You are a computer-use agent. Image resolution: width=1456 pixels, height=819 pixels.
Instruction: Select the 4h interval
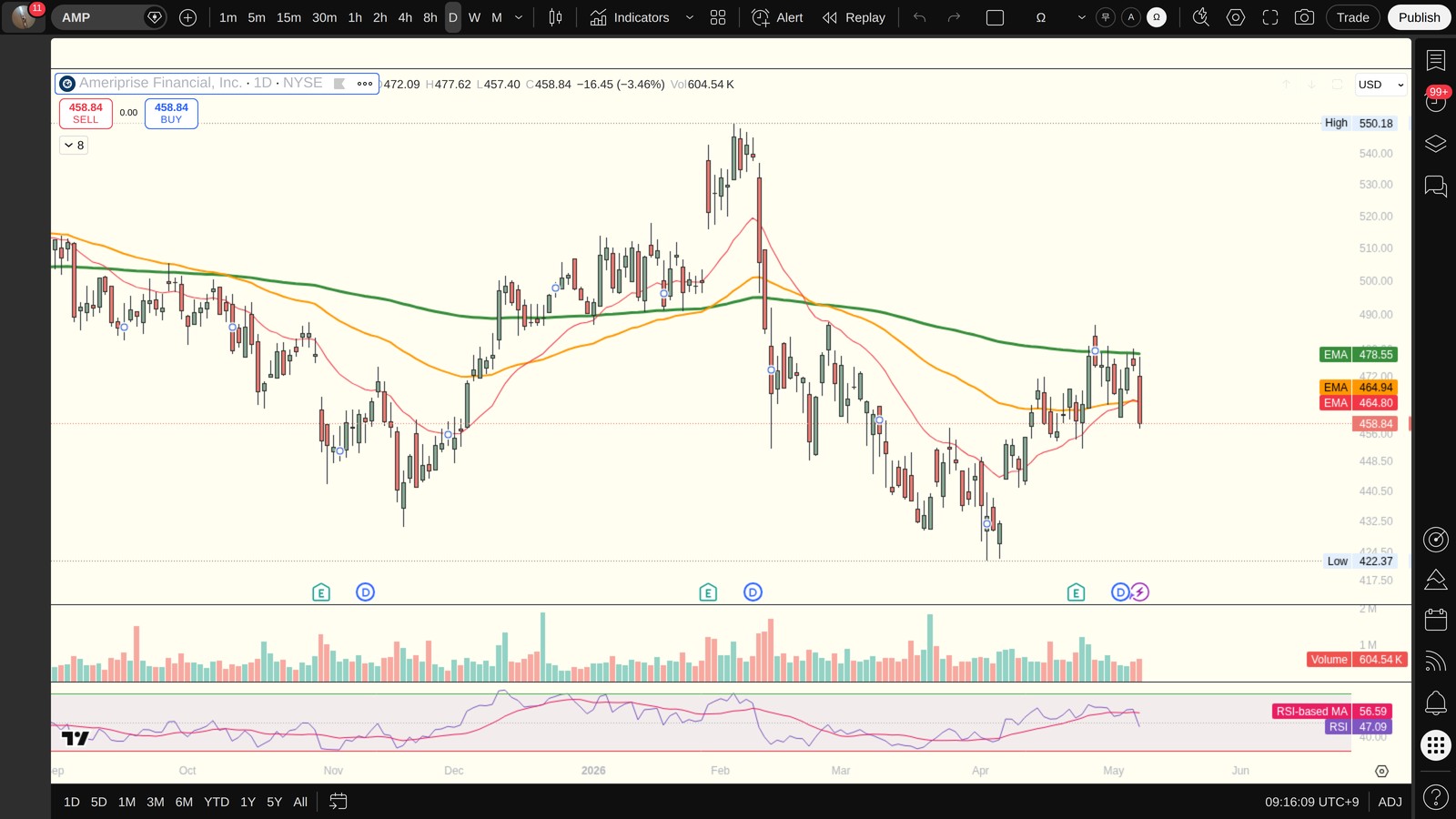tap(405, 17)
